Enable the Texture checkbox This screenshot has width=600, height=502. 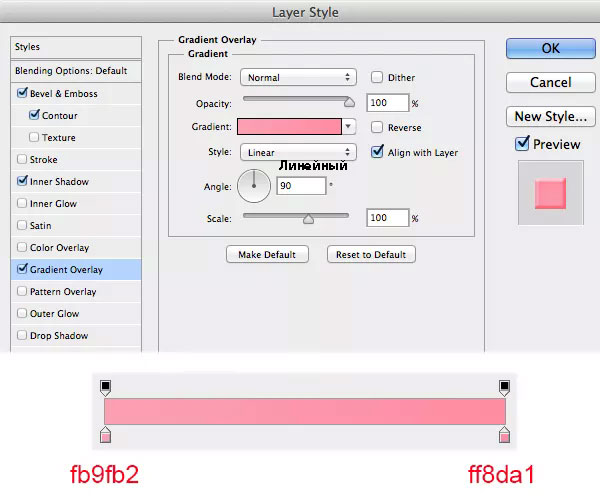(34, 137)
